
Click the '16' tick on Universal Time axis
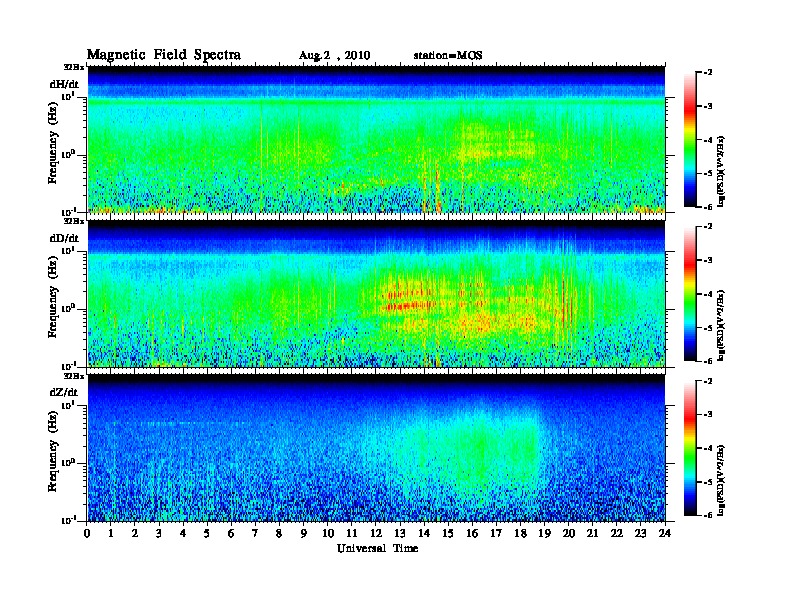[x=472, y=533]
